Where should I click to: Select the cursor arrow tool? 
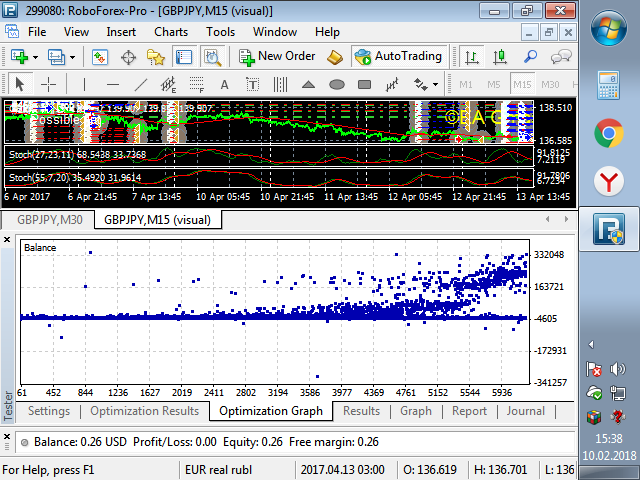[x=21, y=84]
